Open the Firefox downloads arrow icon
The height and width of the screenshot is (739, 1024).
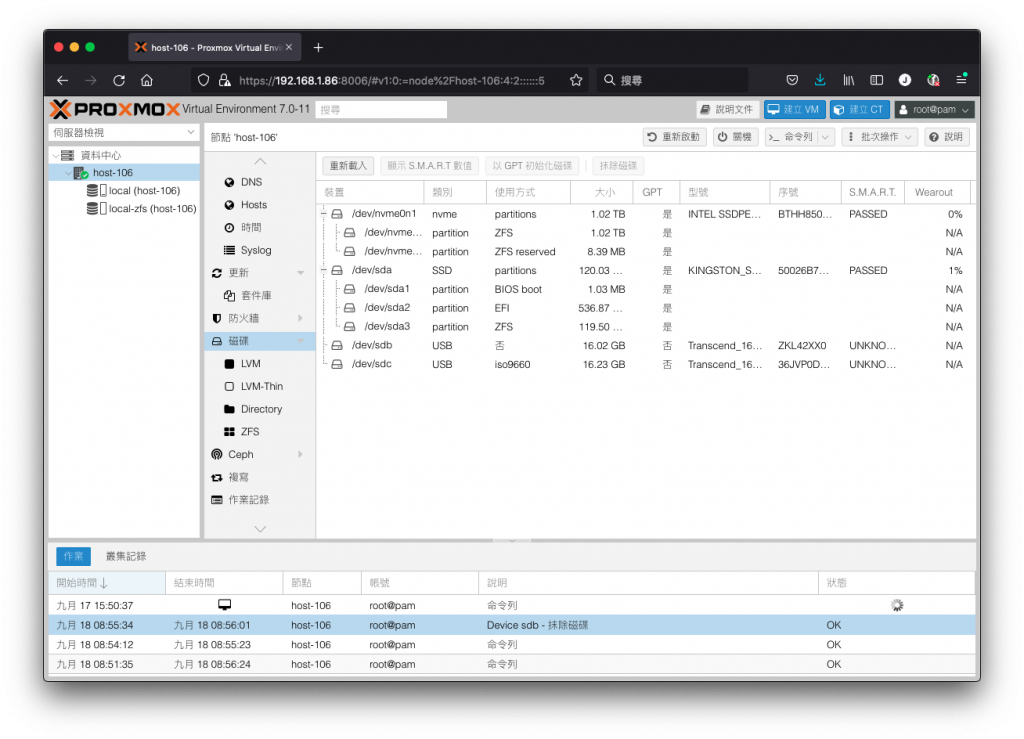[x=820, y=80]
